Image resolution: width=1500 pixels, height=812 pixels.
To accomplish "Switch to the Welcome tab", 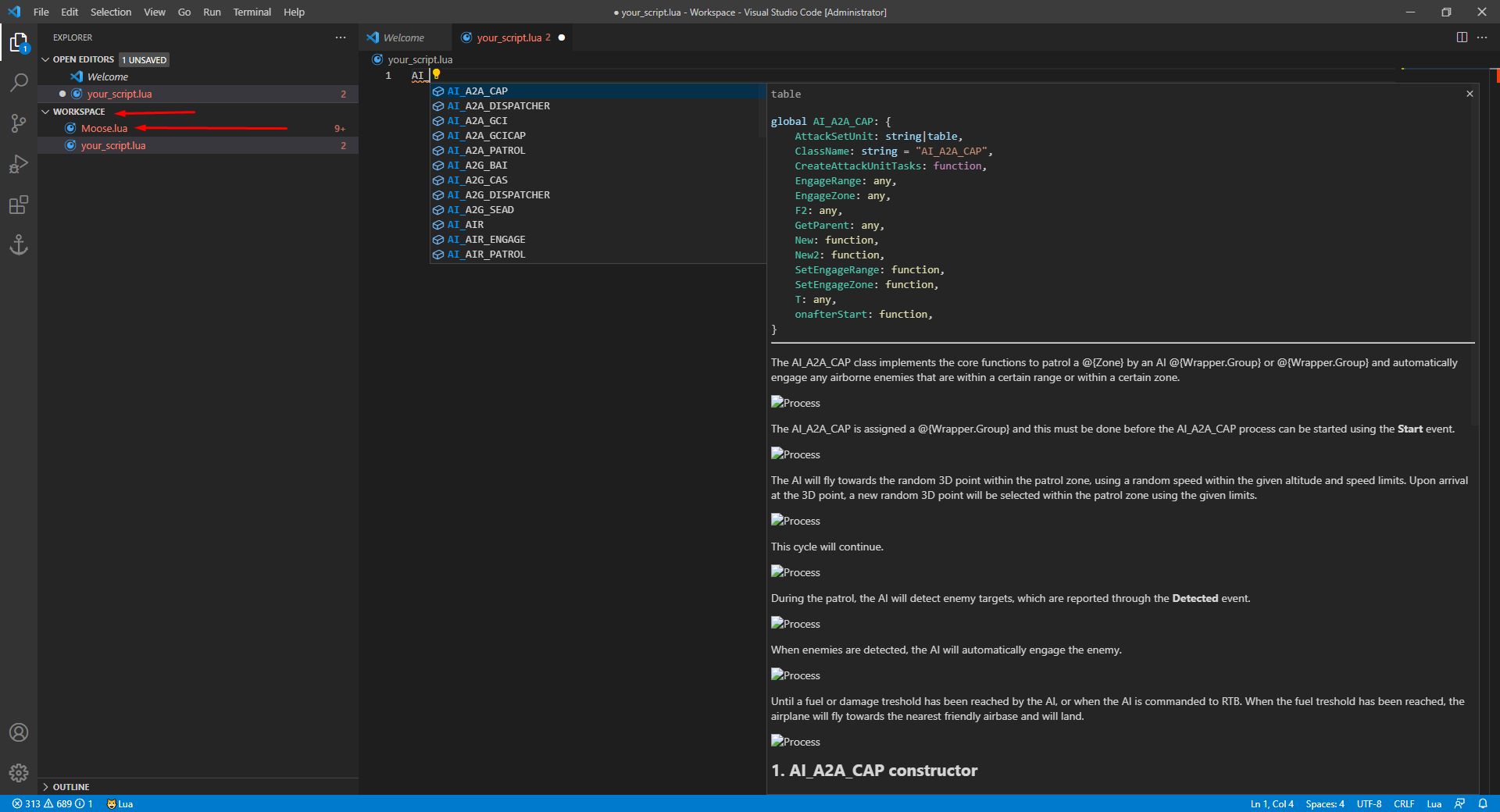I will (405, 37).
